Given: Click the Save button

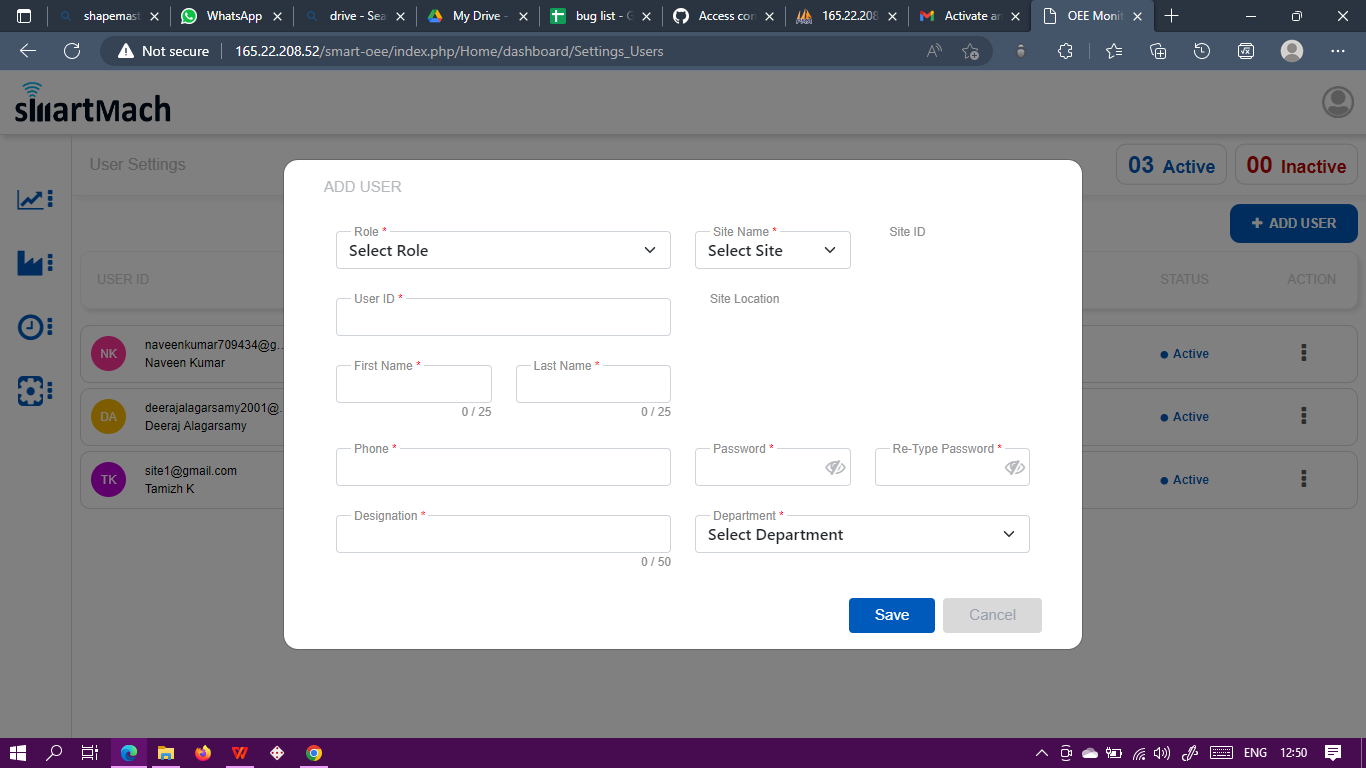Looking at the screenshot, I should coord(891,615).
